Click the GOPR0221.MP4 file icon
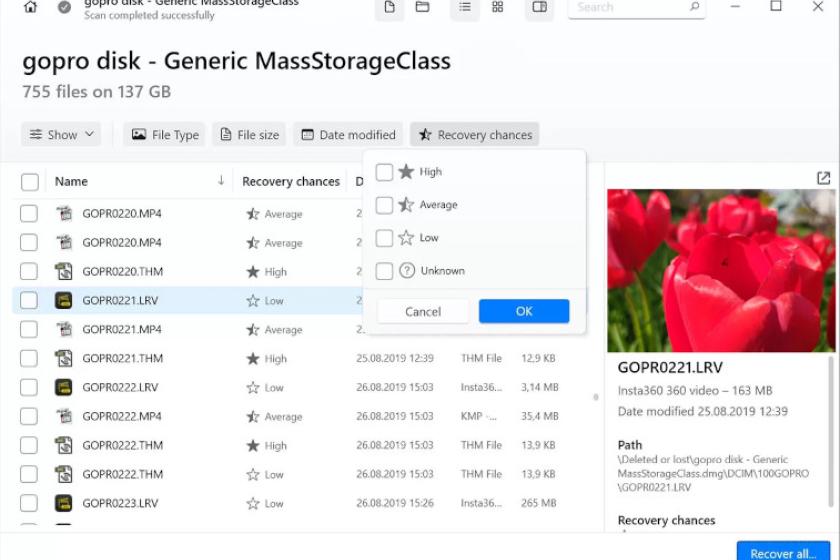 [64, 329]
